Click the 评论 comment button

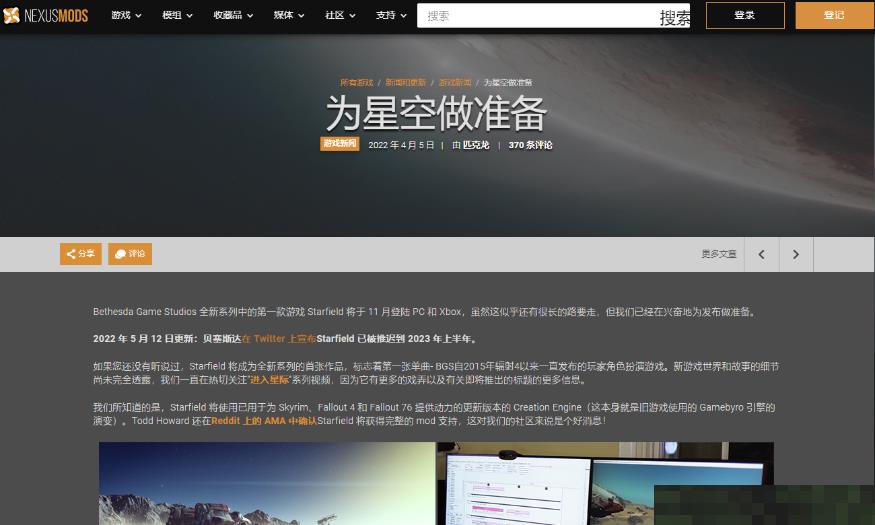pyautogui.click(x=130, y=254)
